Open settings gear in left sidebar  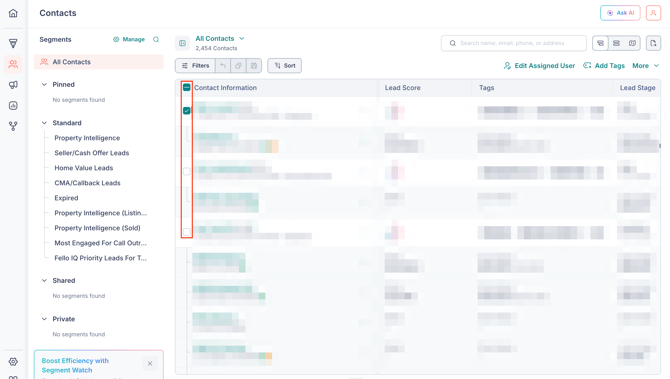tap(13, 361)
